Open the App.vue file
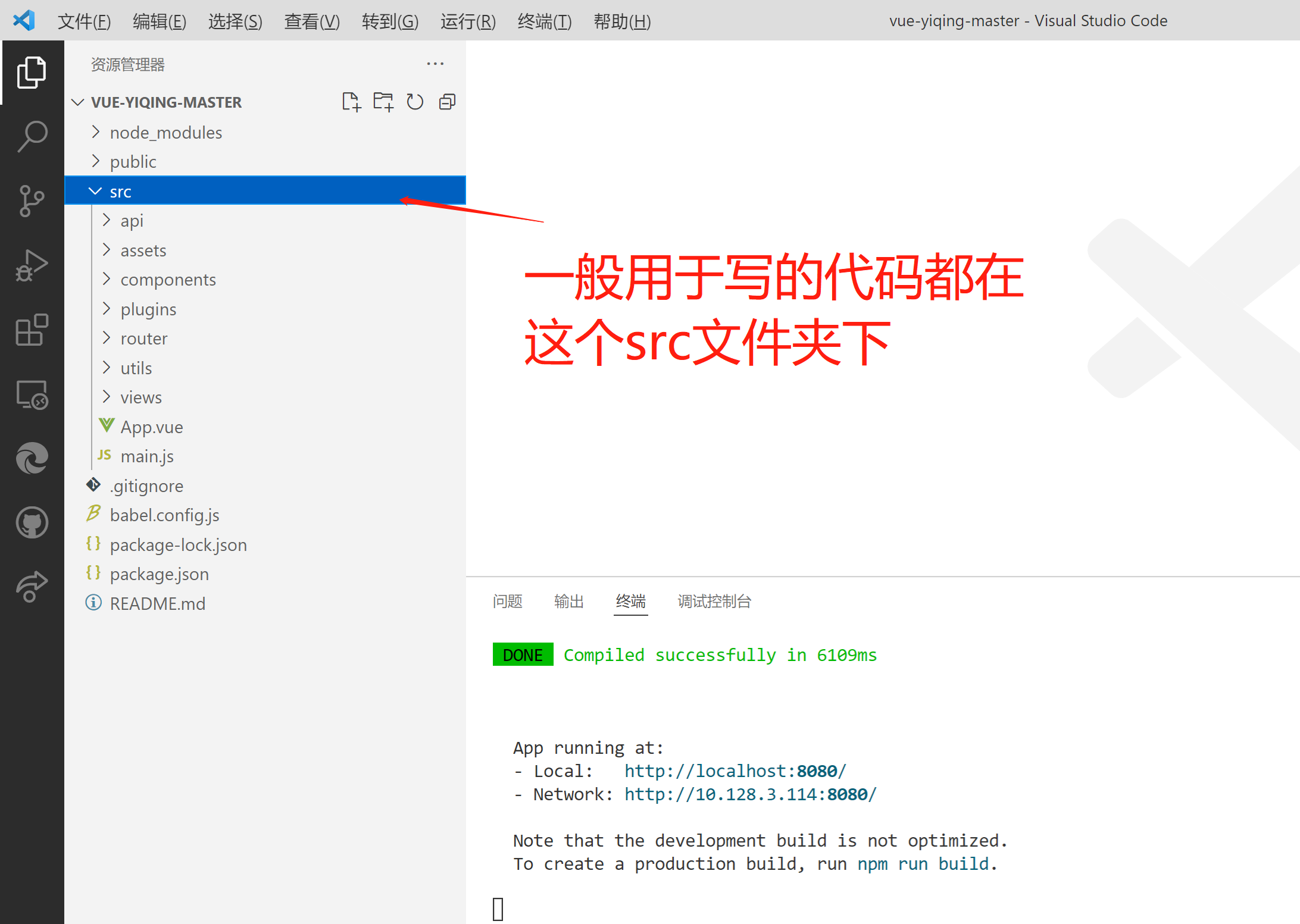The height and width of the screenshot is (924, 1300). tap(151, 427)
